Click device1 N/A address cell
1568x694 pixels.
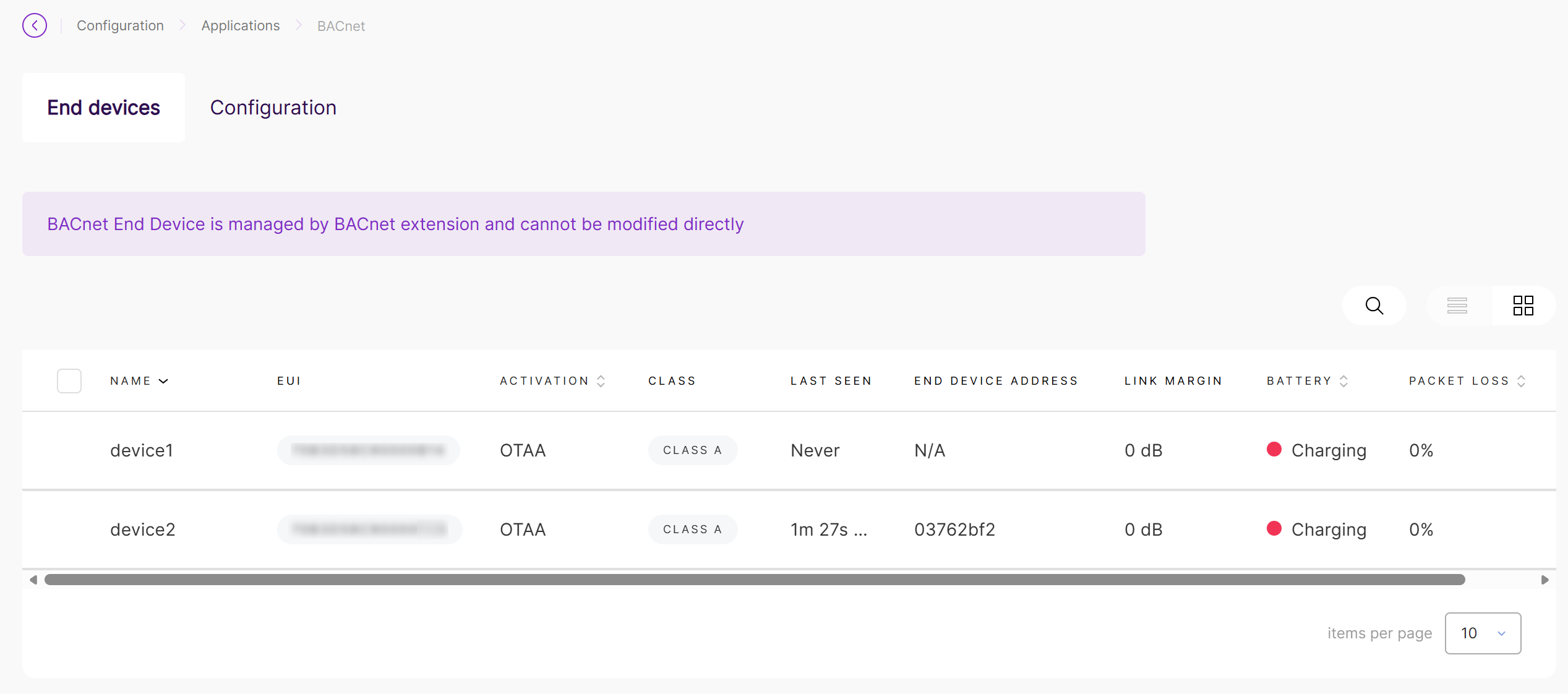[930, 450]
